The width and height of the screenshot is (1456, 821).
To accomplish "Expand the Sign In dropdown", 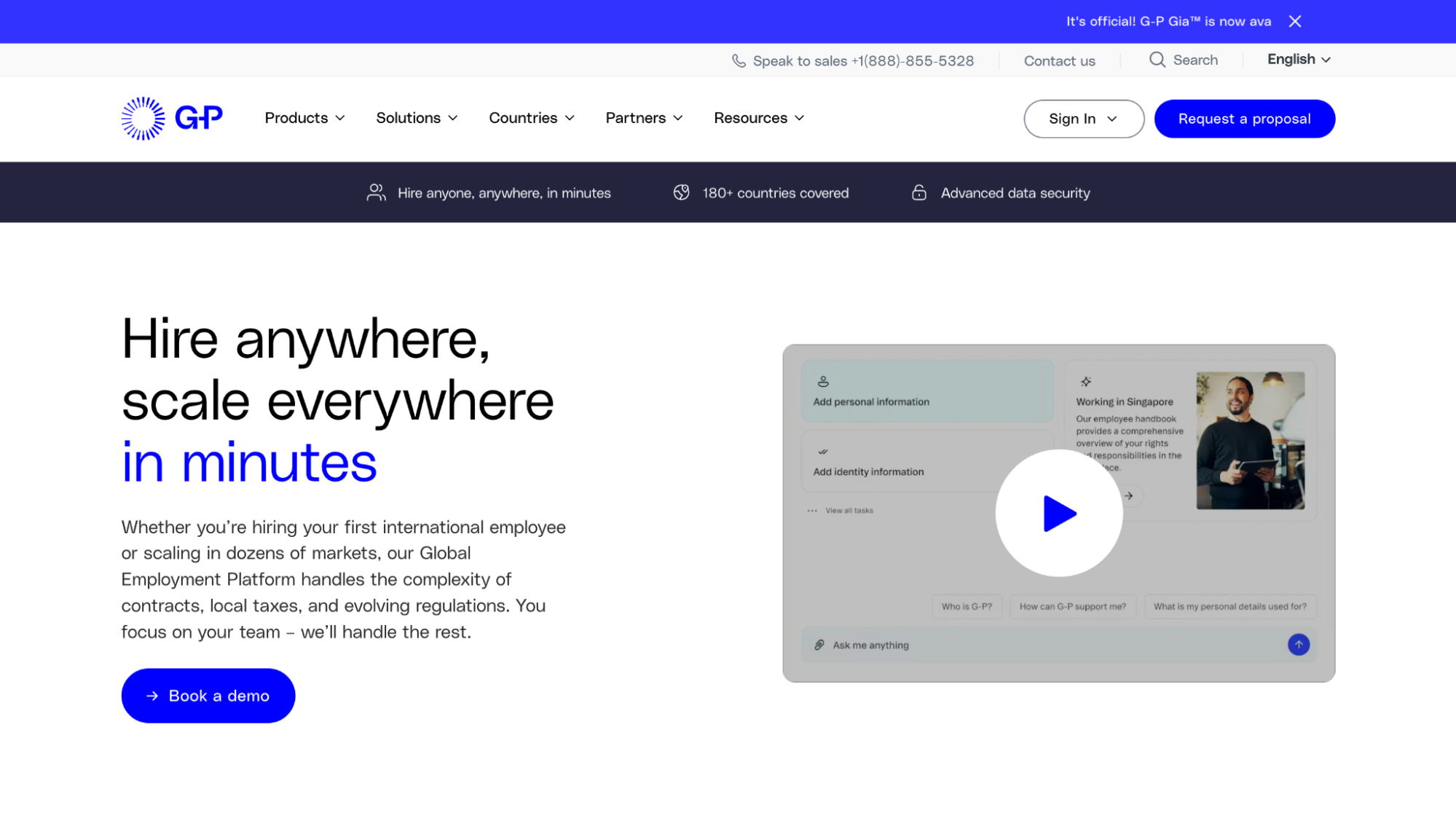I will click(1083, 119).
